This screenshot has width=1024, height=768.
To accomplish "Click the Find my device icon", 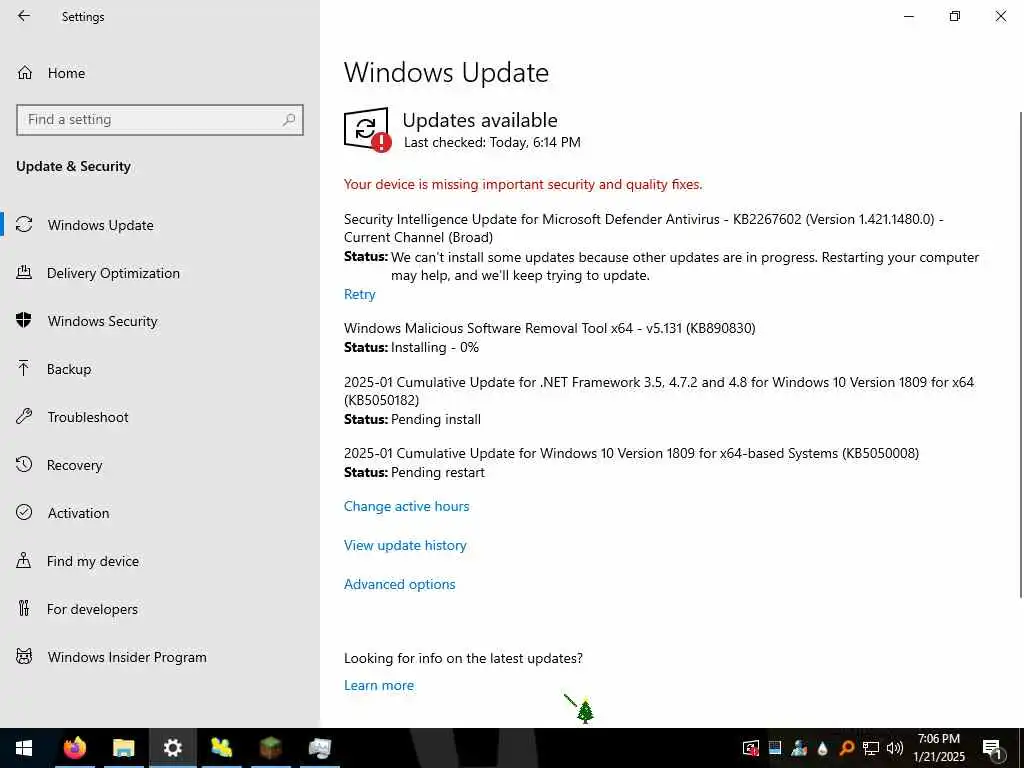I will pyautogui.click(x=24, y=560).
